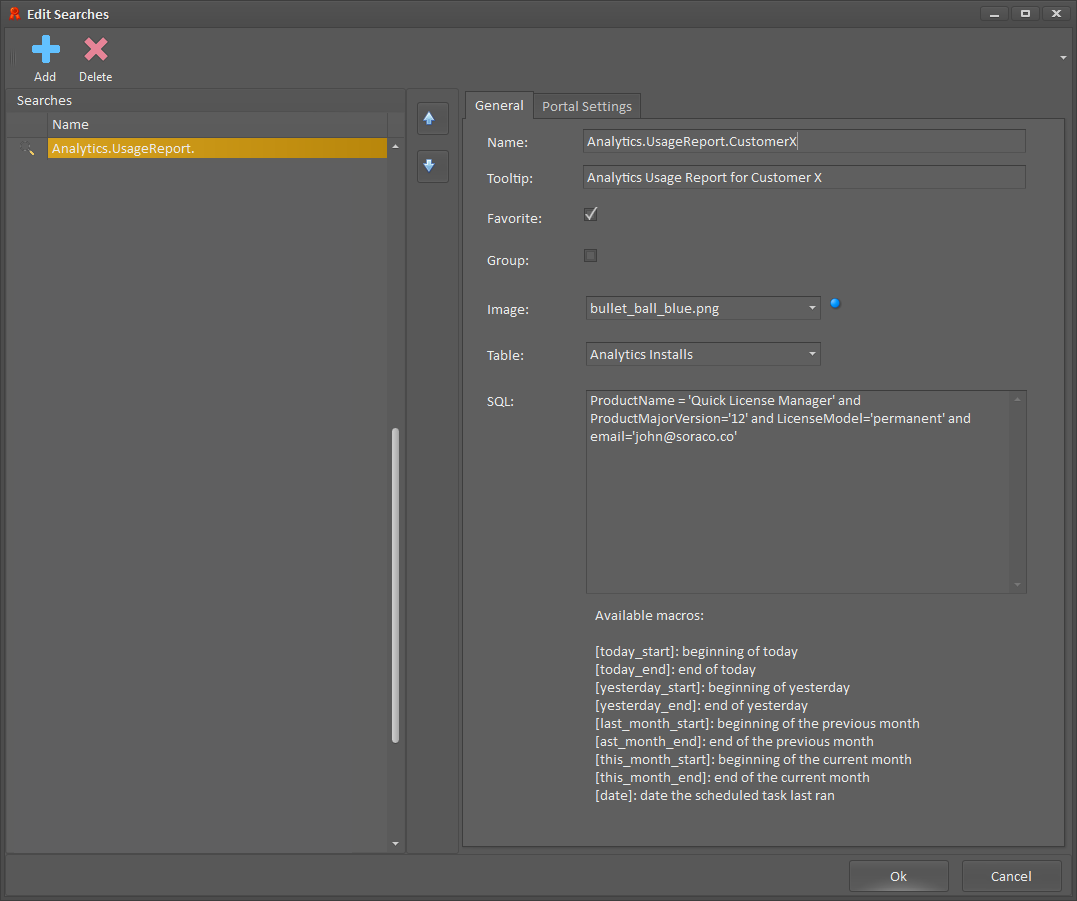Enable the Group checkbox

pyautogui.click(x=591, y=256)
